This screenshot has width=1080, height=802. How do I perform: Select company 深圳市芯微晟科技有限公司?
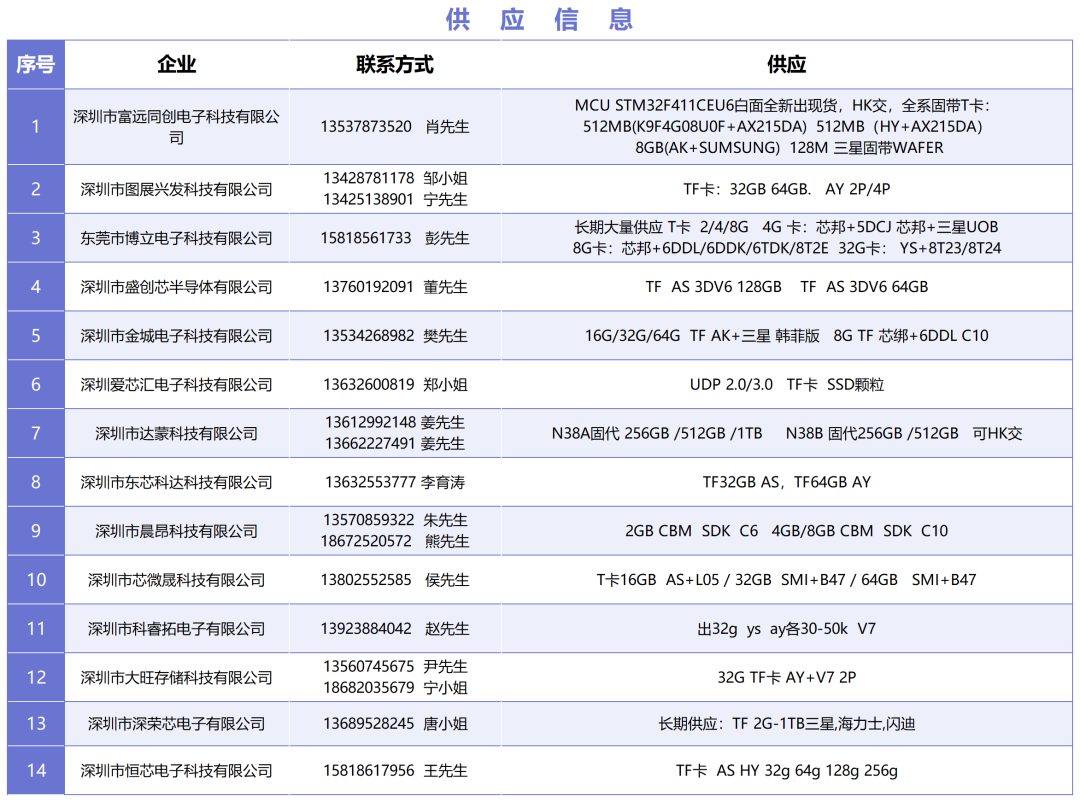[177, 581]
